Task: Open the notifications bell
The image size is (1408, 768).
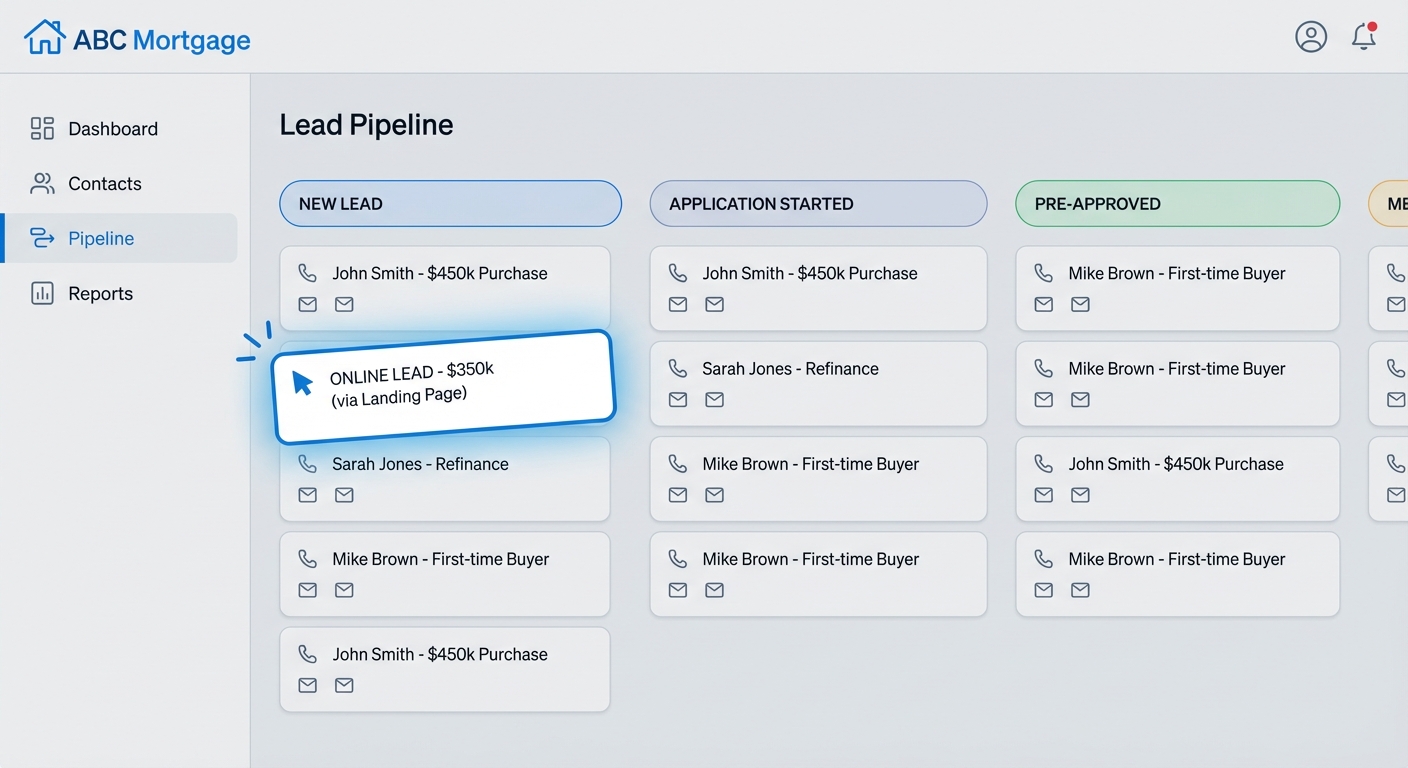Action: point(1364,36)
